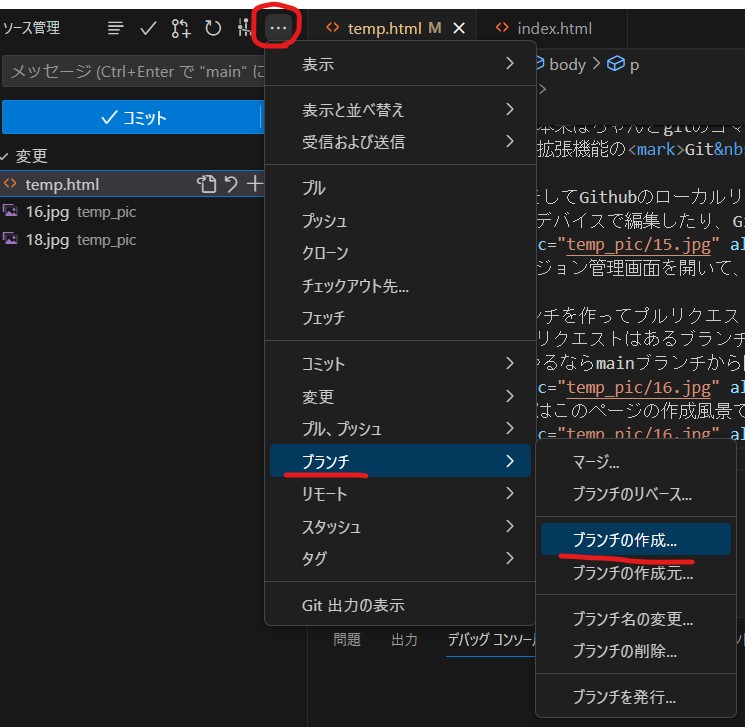745x727 pixels.
Task: Discard changes icon for temp.html
Action: pos(231,184)
